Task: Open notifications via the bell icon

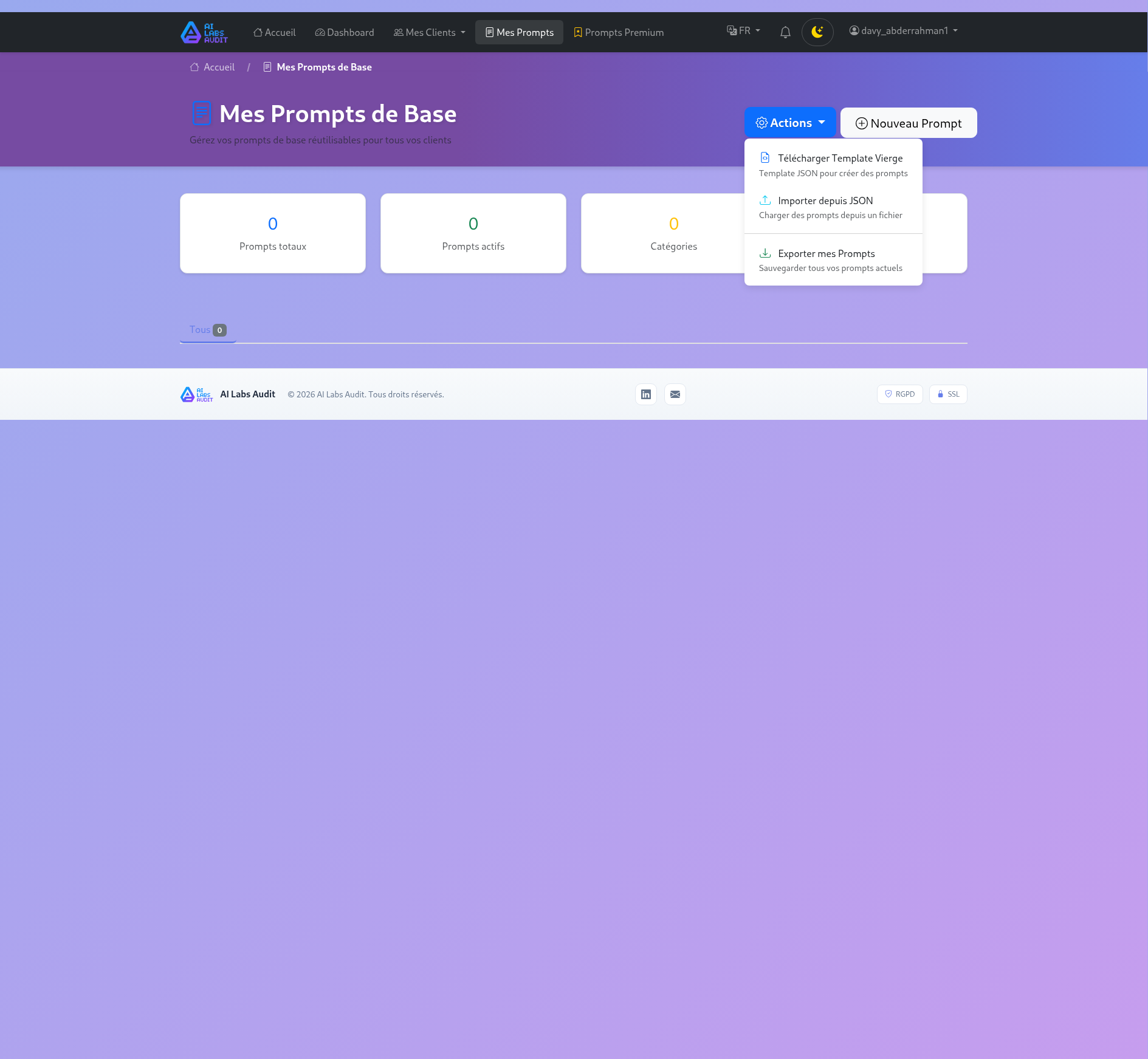Action: tap(785, 32)
